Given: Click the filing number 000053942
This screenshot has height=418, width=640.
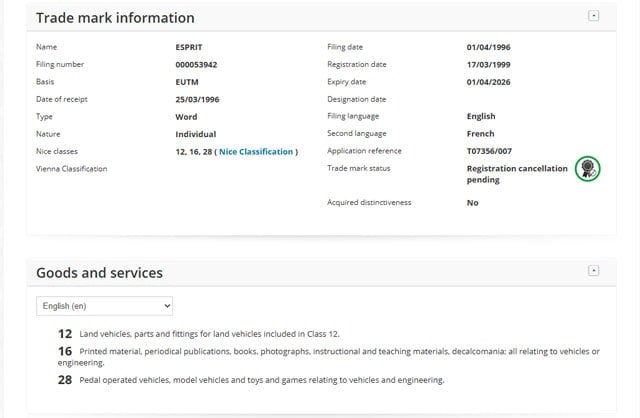Looking at the screenshot, I should point(198,65).
